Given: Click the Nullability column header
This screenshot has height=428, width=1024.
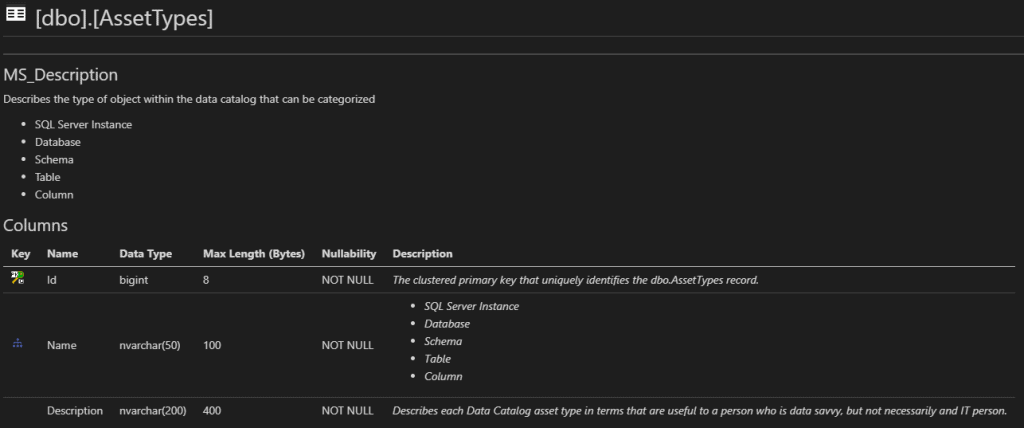Looking at the screenshot, I should [x=348, y=254].
